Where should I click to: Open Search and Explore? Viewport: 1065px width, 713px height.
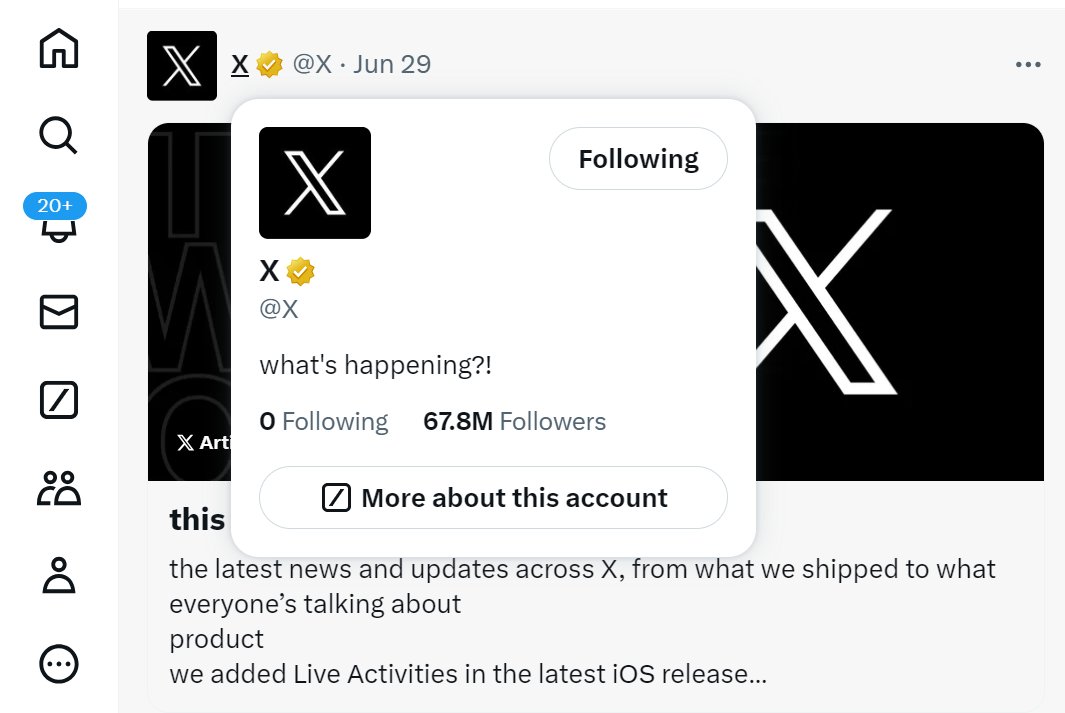tap(58, 136)
